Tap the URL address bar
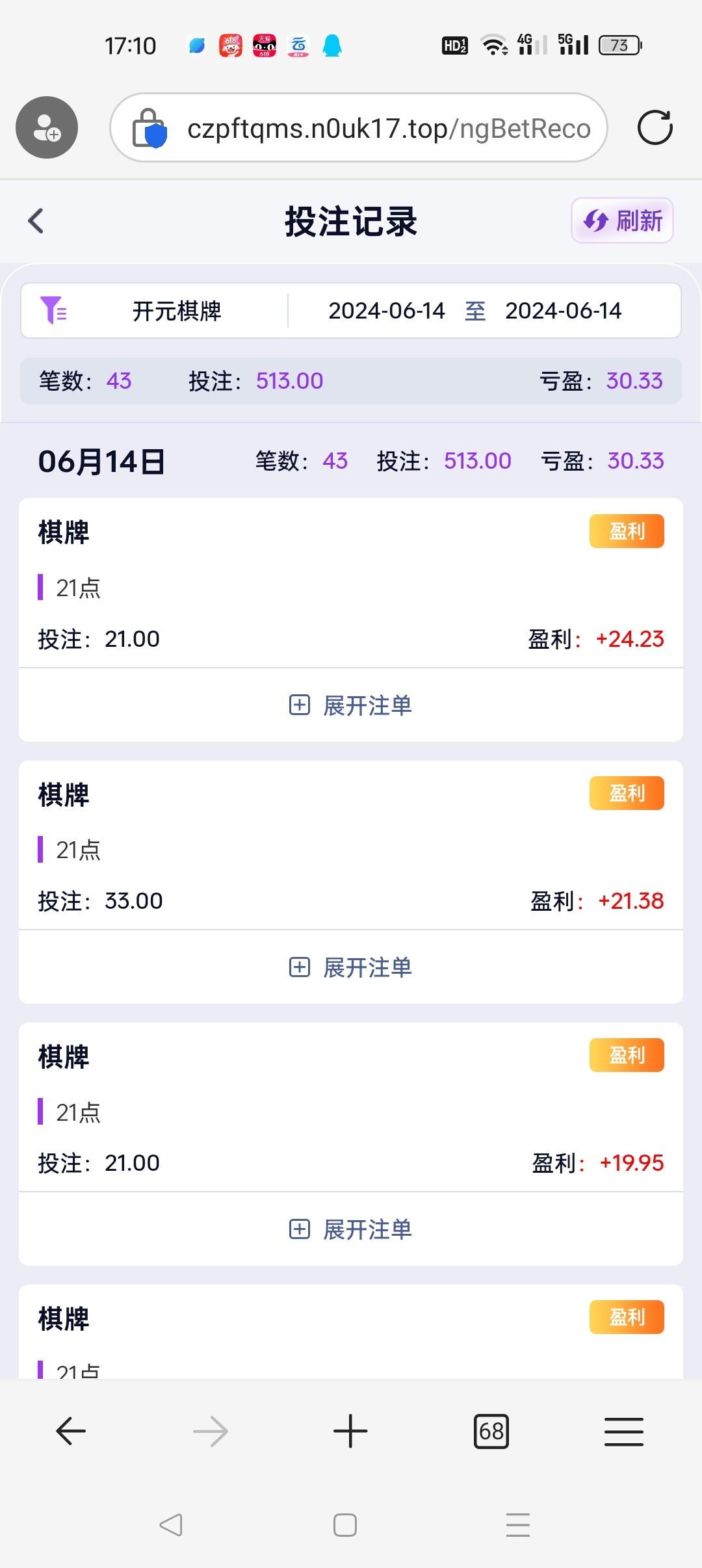 coord(389,128)
